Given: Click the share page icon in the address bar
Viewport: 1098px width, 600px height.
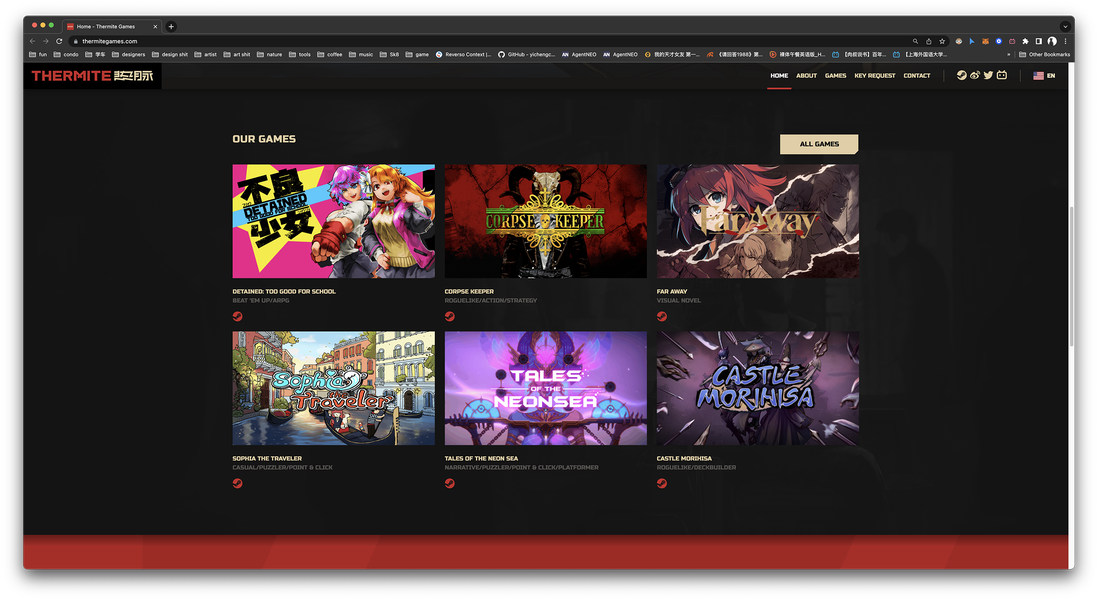Looking at the screenshot, I should coord(929,41).
